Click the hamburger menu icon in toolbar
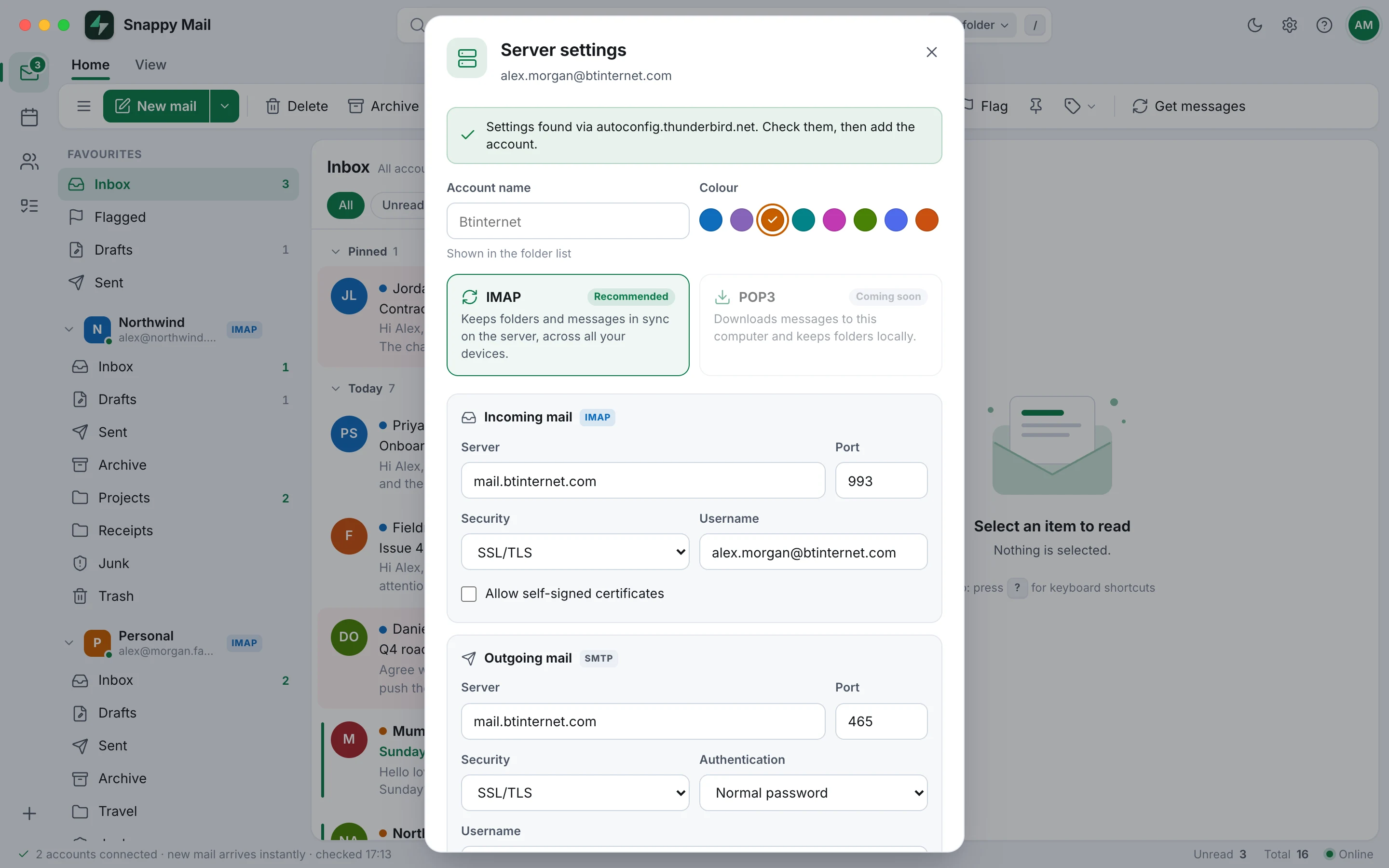Image resolution: width=1389 pixels, height=868 pixels. click(x=84, y=106)
